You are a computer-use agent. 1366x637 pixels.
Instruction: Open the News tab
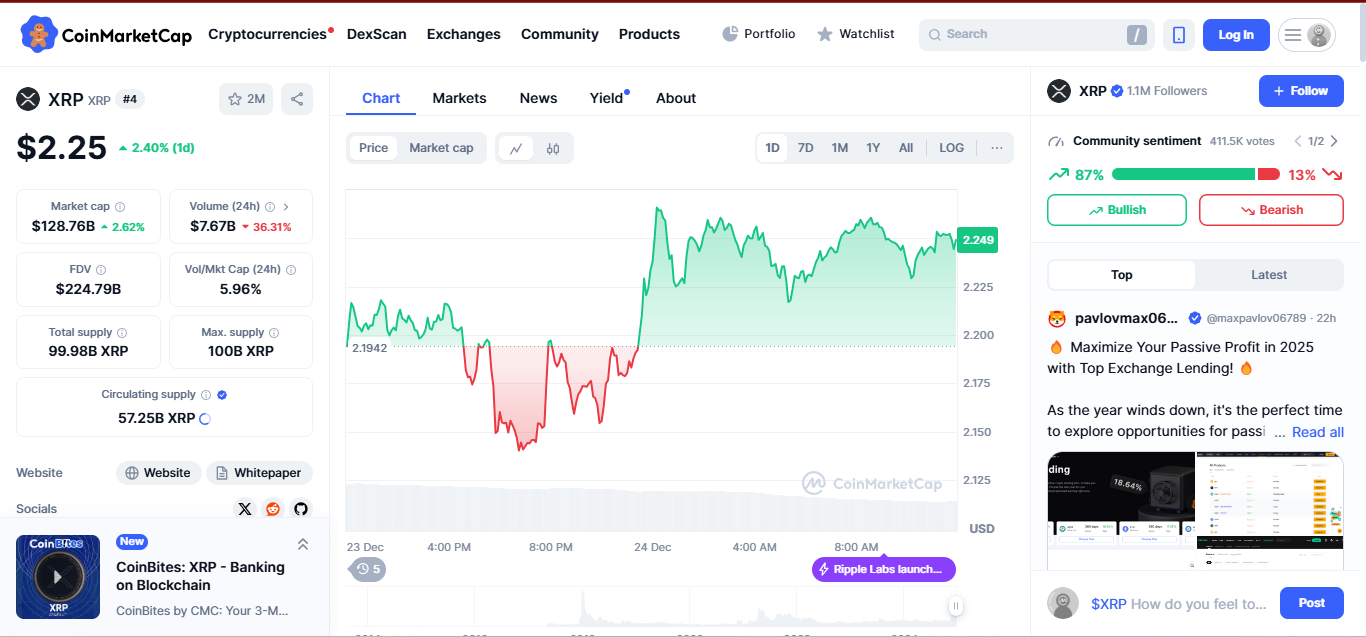point(538,98)
